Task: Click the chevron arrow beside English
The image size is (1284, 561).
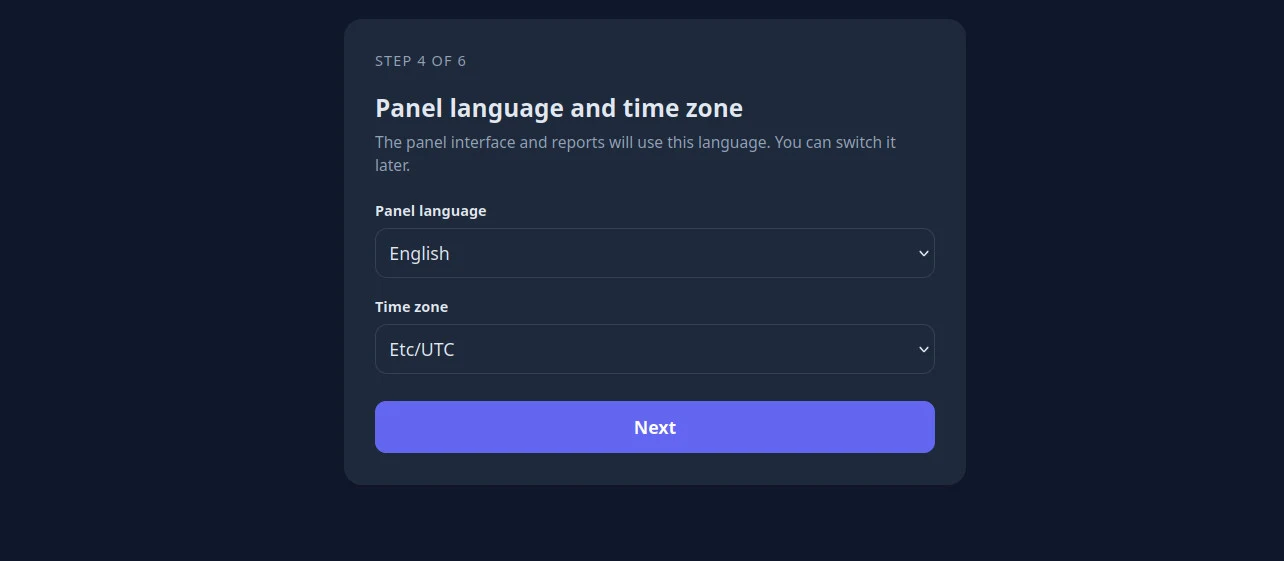Action: click(x=924, y=254)
